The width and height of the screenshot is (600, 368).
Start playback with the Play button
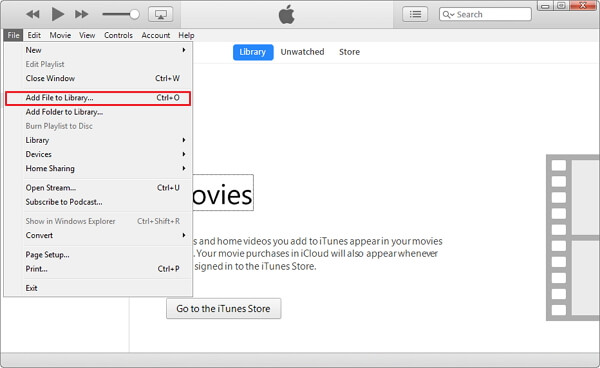[x=58, y=15]
